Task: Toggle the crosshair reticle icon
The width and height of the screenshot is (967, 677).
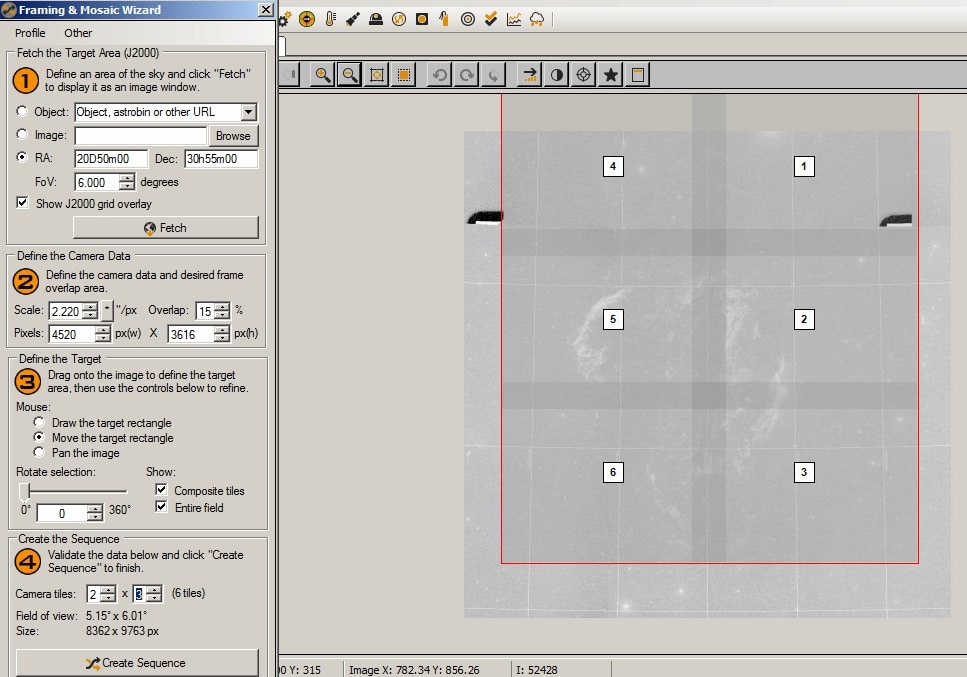Action: 583,75
